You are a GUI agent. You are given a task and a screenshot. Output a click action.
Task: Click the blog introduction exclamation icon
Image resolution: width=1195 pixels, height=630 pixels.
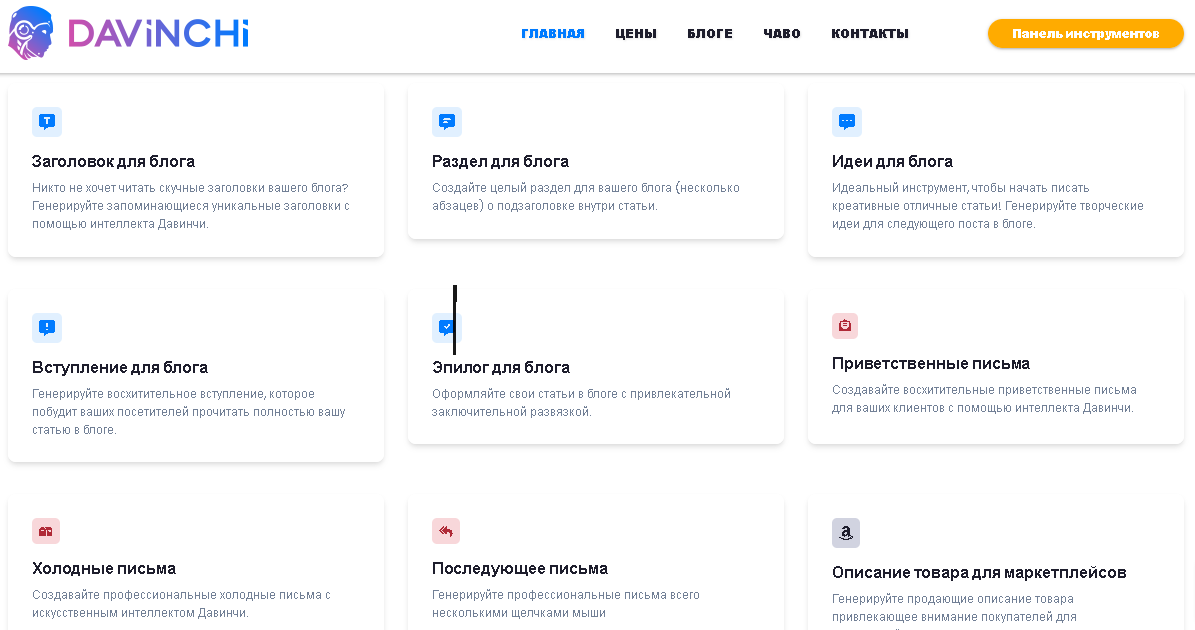(x=46, y=327)
